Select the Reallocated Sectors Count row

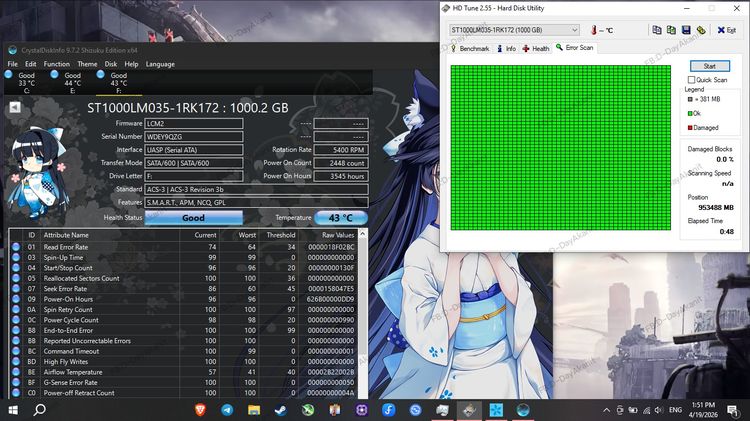184,278
